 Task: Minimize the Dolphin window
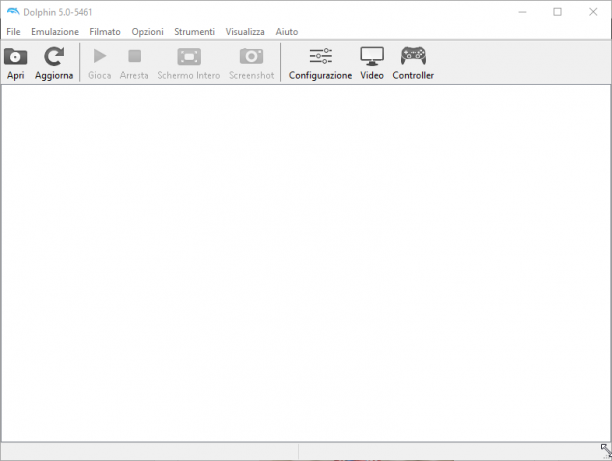522,12
